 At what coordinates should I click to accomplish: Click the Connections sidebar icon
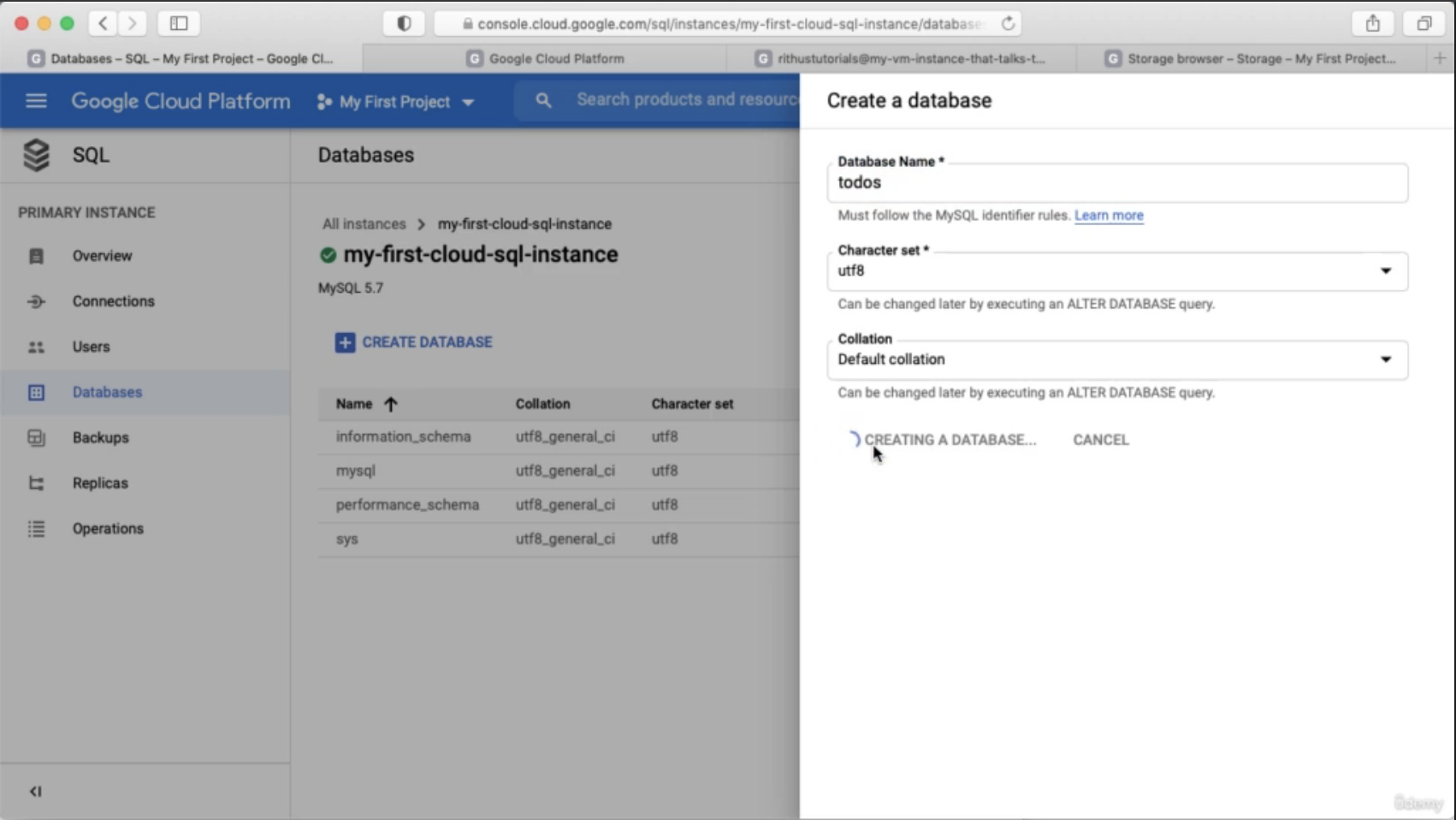pos(36,301)
